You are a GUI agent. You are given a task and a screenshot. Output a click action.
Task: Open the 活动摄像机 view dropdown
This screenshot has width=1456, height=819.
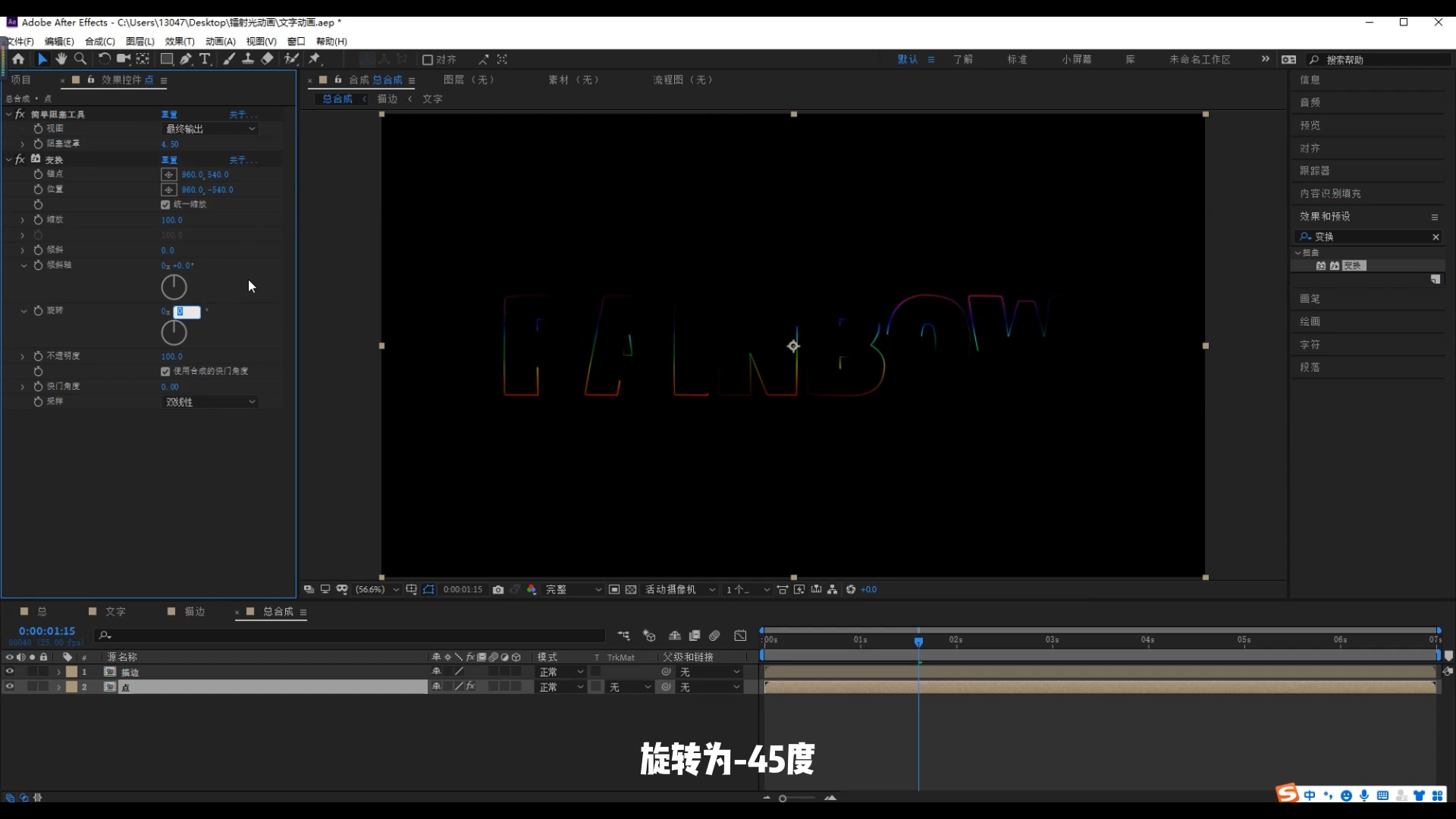tap(679, 589)
